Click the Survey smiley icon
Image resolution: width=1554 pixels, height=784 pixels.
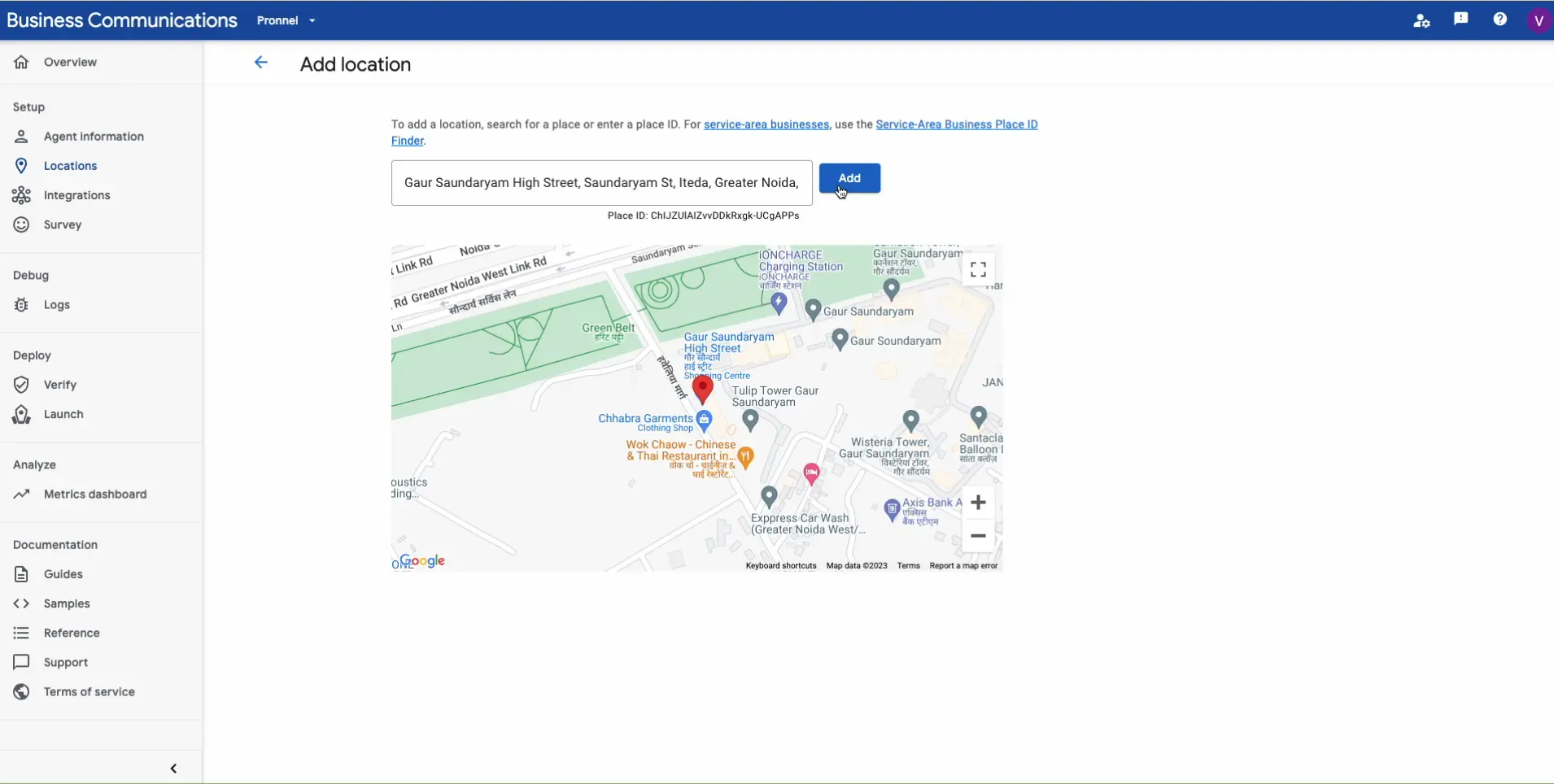(x=21, y=224)
